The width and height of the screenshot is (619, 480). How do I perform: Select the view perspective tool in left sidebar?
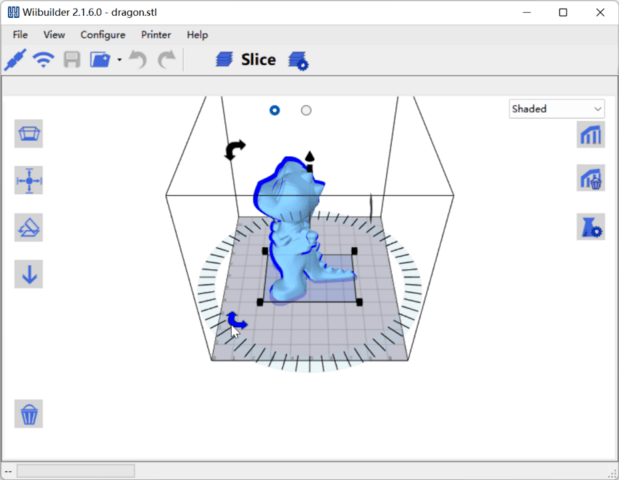29,134
